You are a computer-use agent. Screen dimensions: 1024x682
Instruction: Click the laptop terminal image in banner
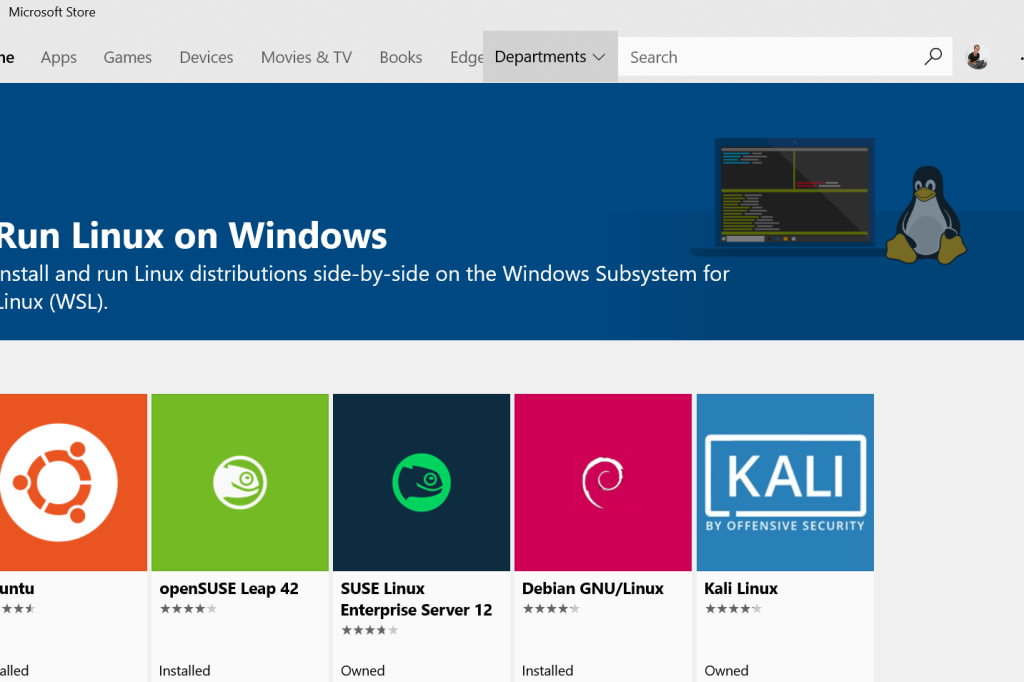pyautogui.click(x=794, y=194)
